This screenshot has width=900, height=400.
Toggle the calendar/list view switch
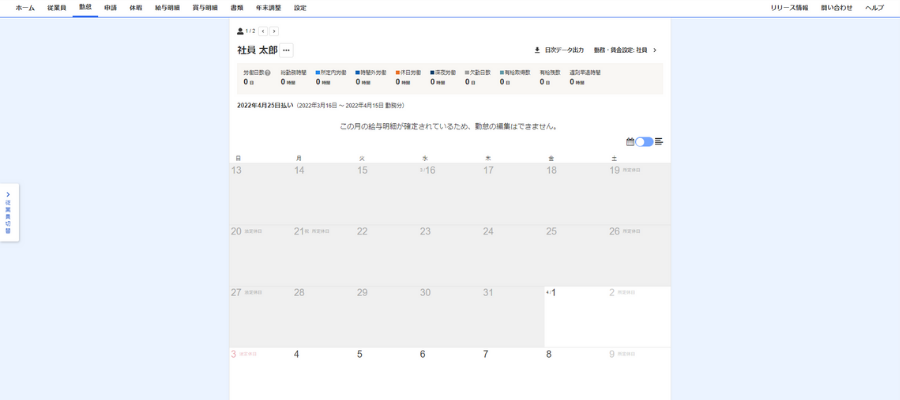(644, 142)
